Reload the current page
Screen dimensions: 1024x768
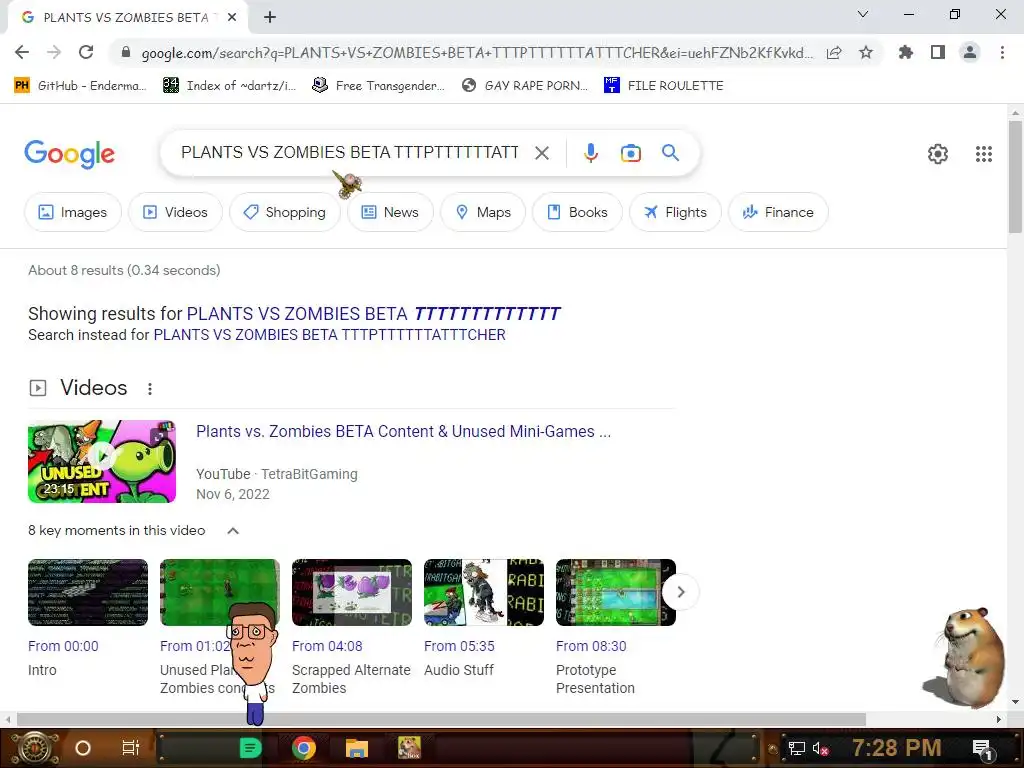pos(86,52)
